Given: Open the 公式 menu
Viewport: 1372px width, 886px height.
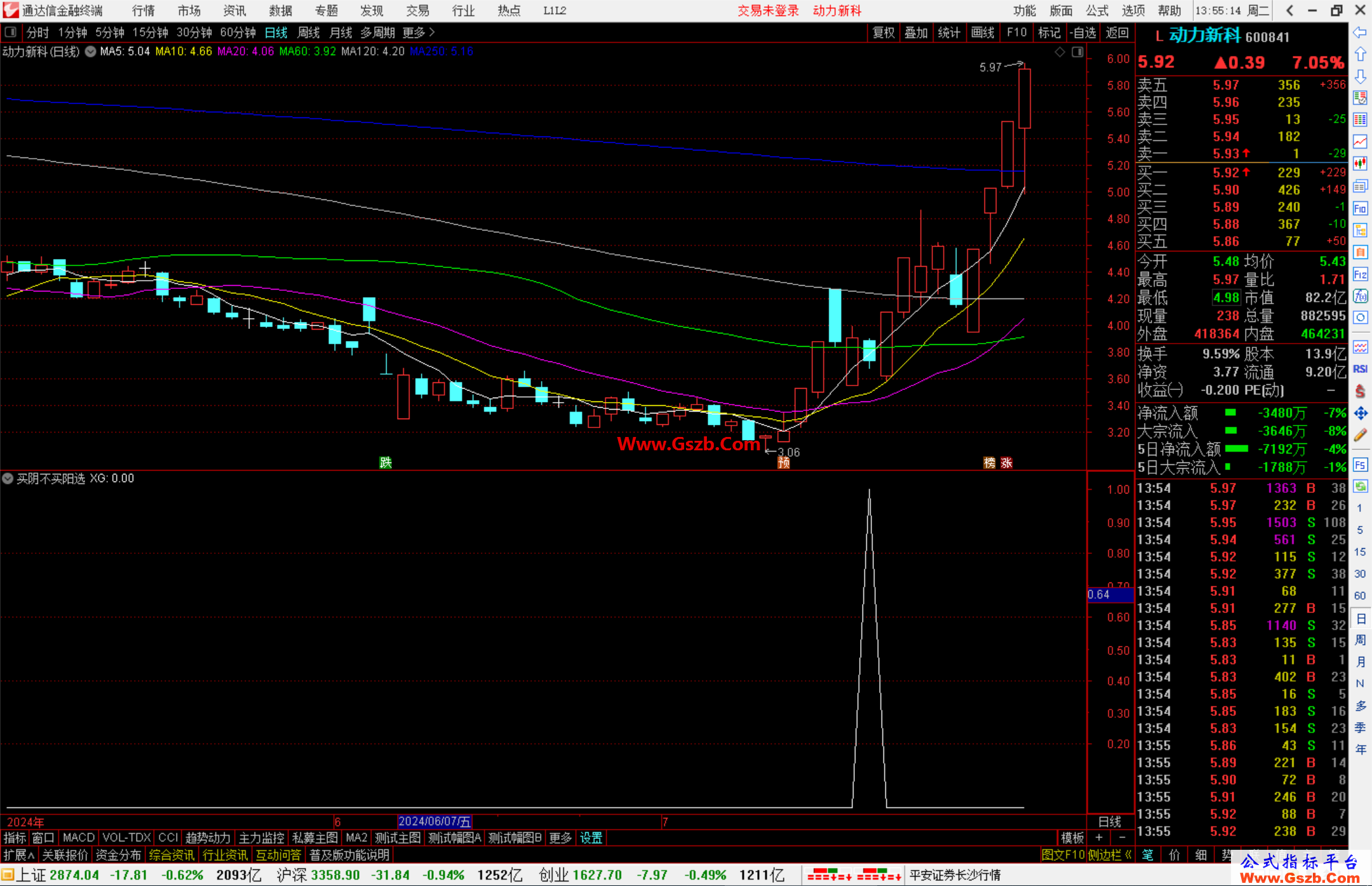Looking at the screenshot, I should pyautogui.click(x=1096, y=10).
